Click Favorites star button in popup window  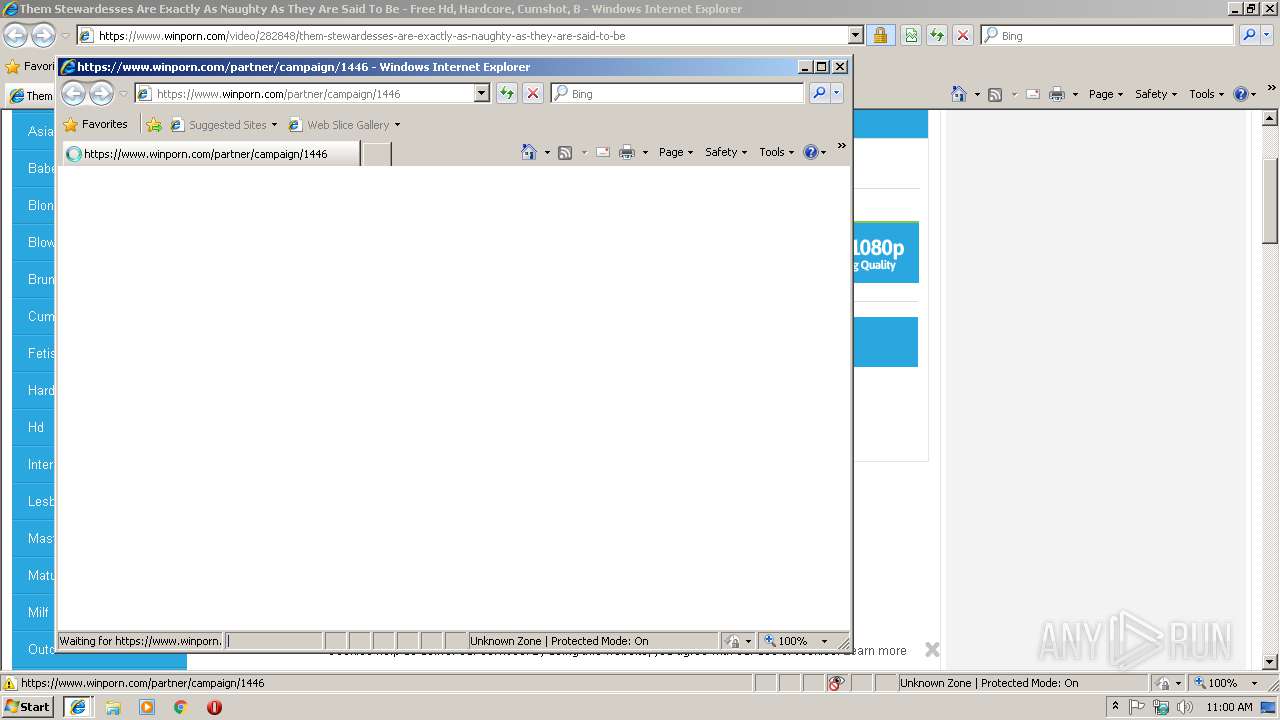pos(96,125)
